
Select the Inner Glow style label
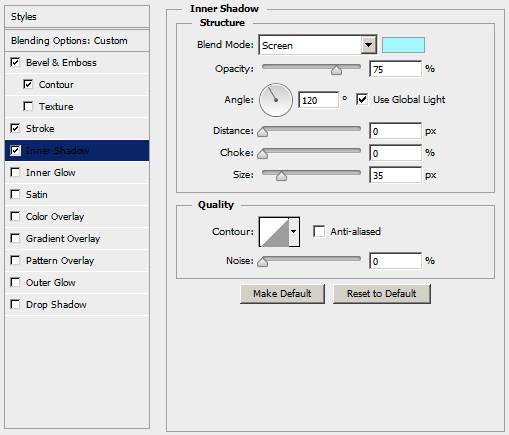(51, 173)
